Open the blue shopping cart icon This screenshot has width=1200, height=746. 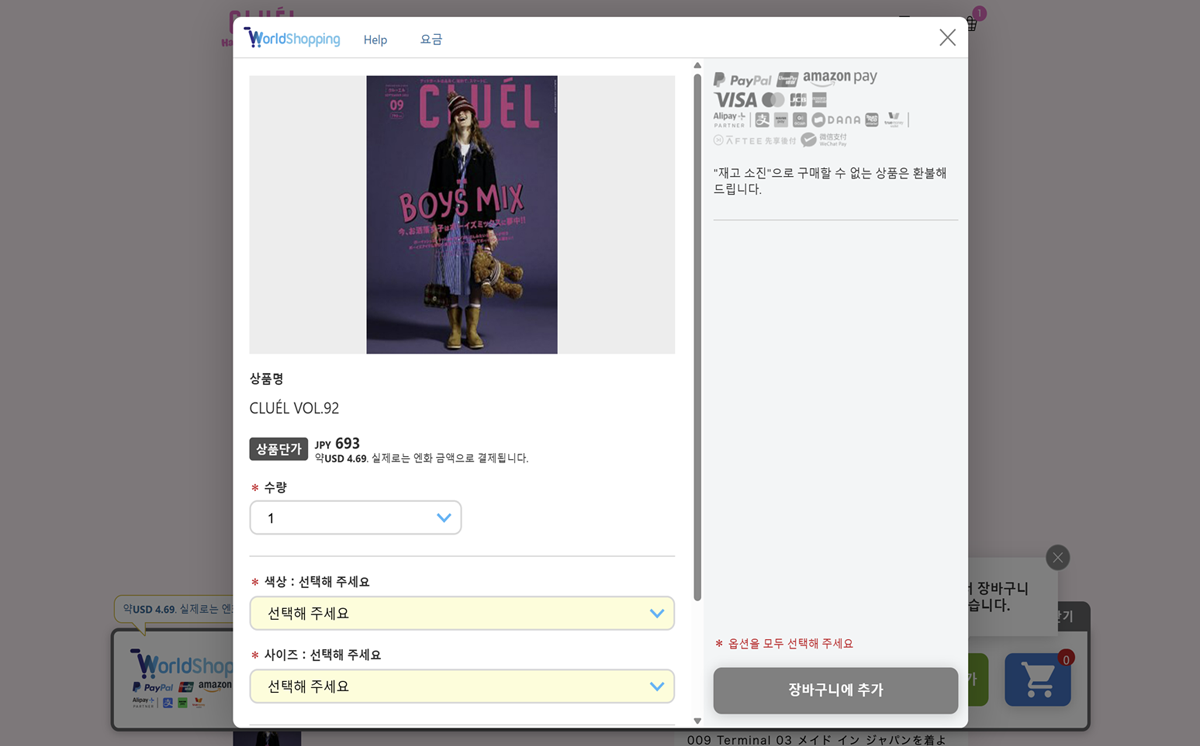click(1038, 680)
